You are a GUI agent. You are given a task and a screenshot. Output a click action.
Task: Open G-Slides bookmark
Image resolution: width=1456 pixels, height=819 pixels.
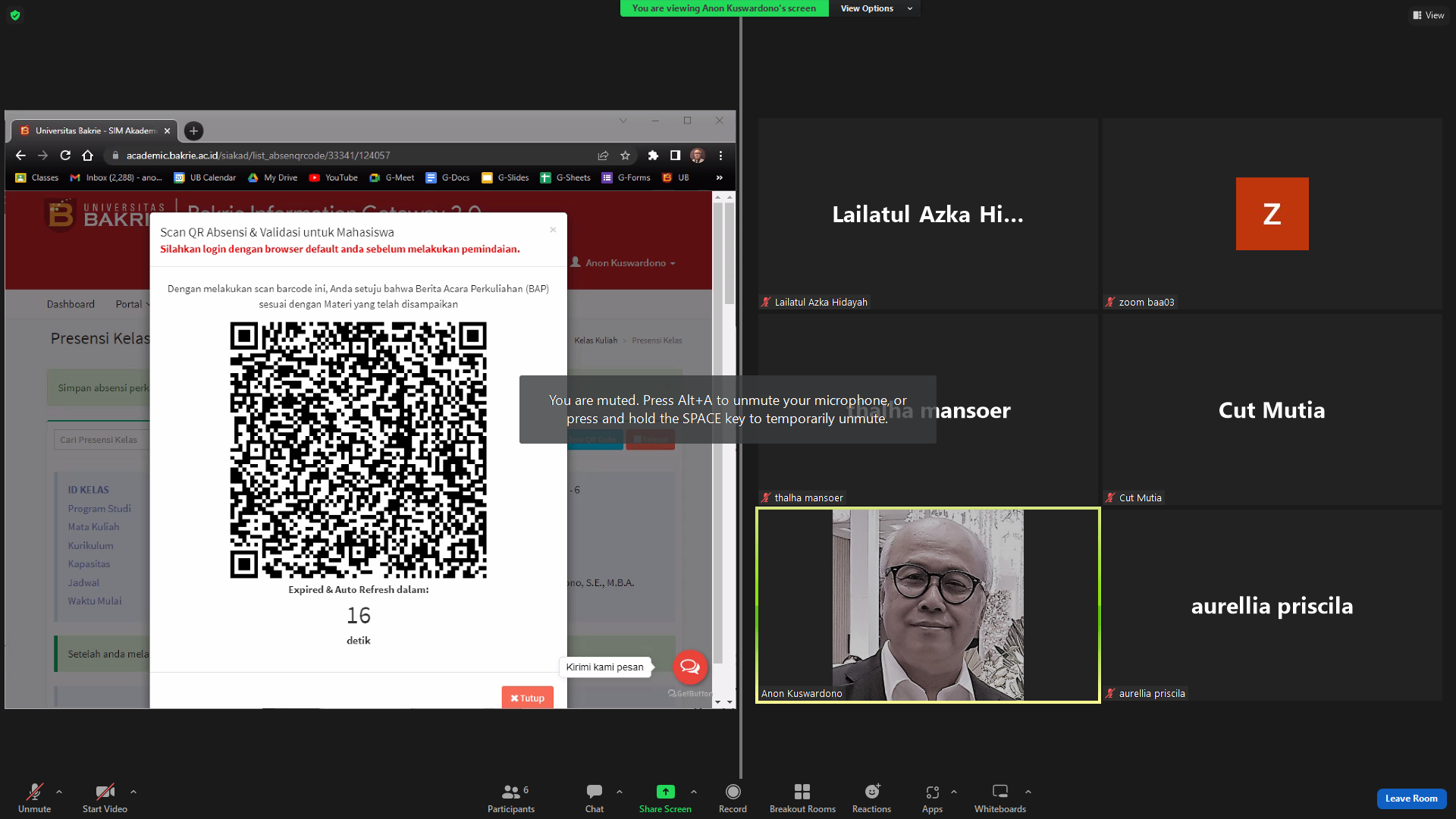pyautogui.click(x=506, y=177)
